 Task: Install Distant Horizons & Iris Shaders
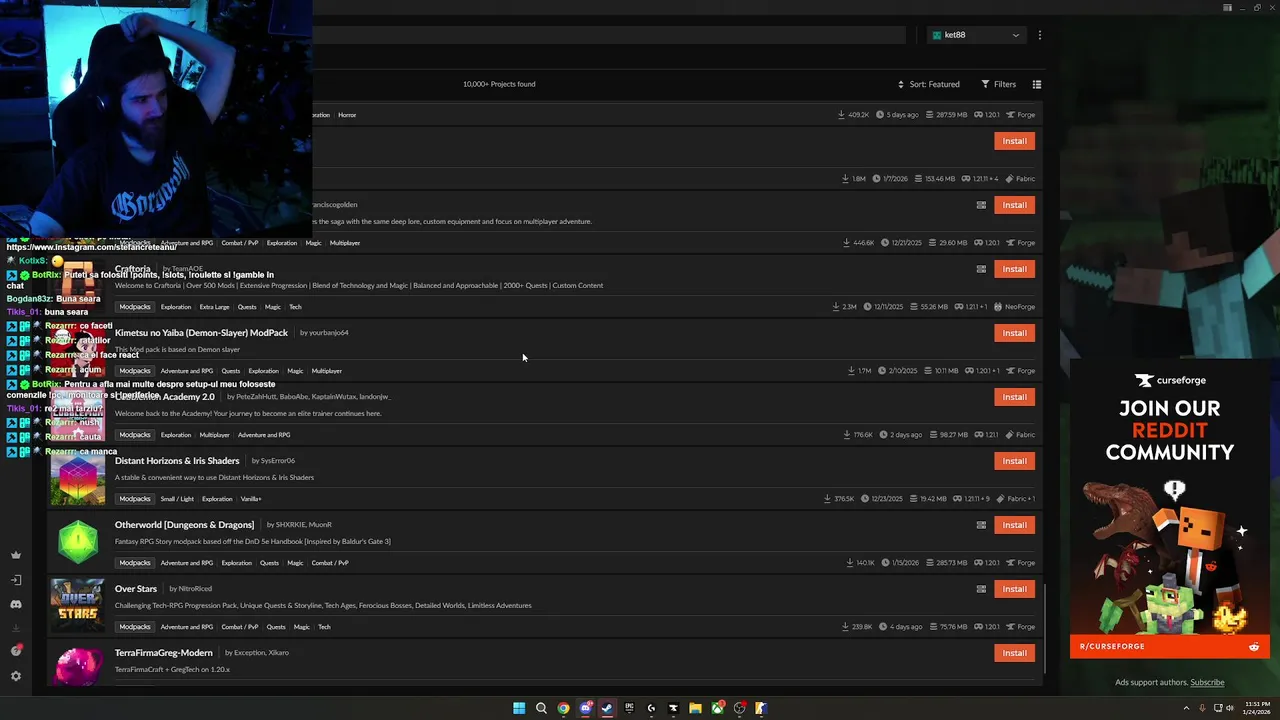point(1014,461)
